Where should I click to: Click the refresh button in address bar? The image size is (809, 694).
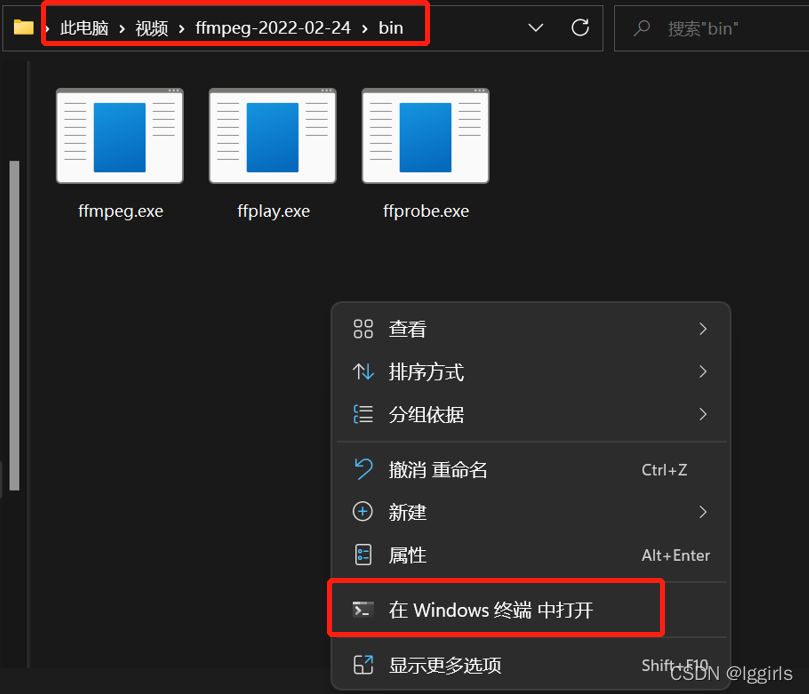click(580, 27)
